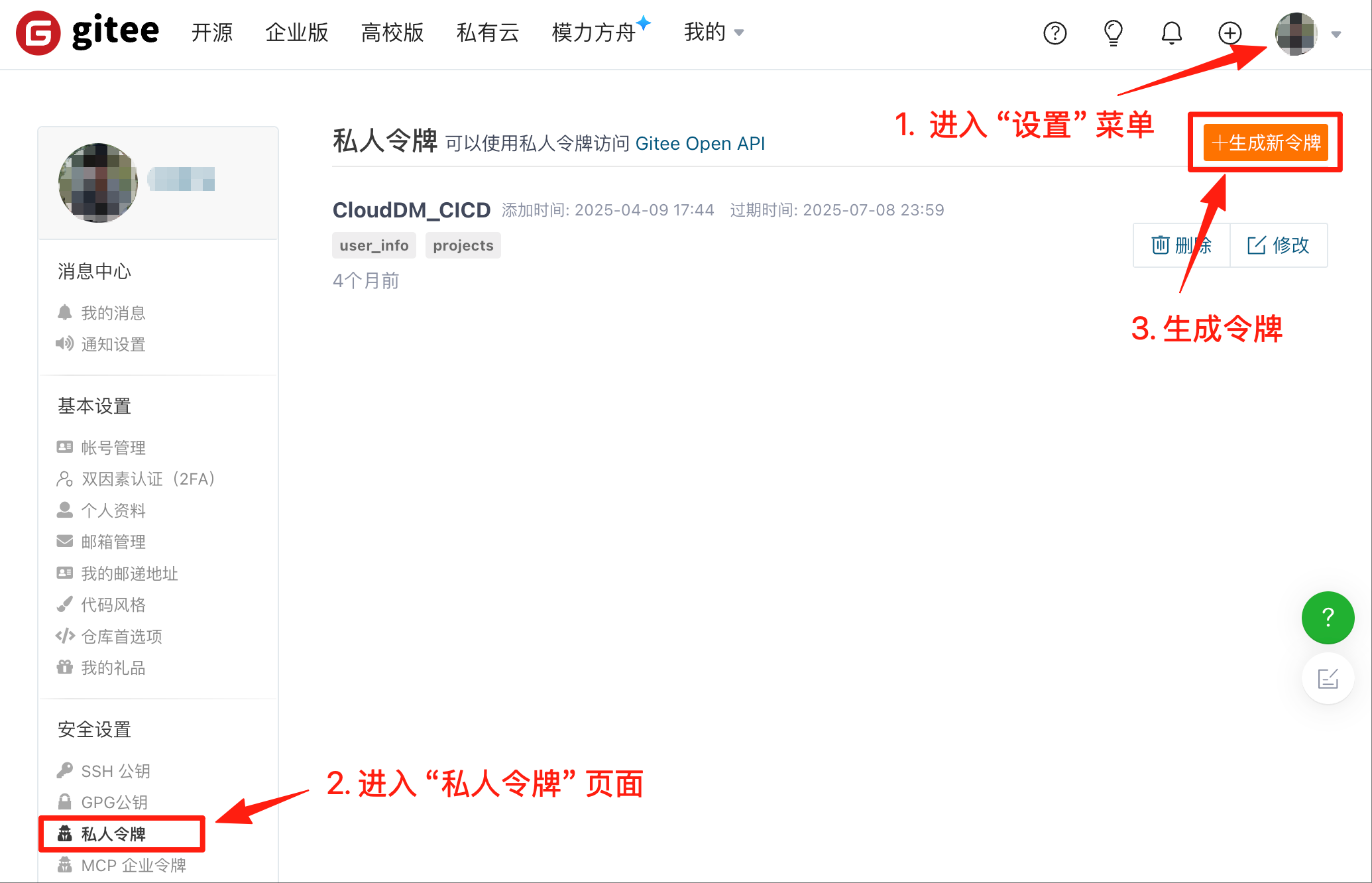This screenshot has height=883, width=1372.
Task: Open the notifications bell icon
Action: [1171, 32]
